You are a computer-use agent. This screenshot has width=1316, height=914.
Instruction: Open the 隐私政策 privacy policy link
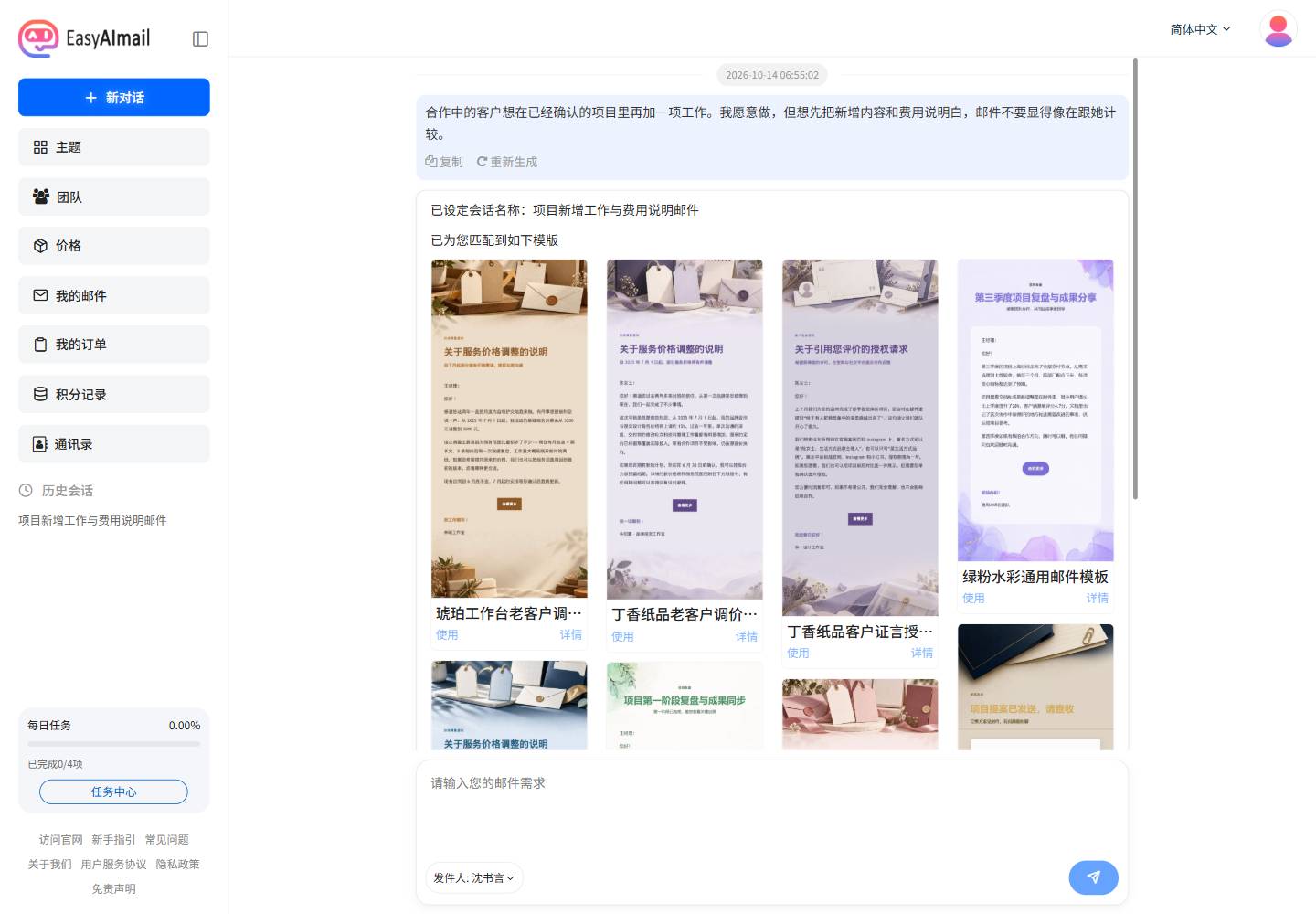pyautogui.click(x=177, y=864)
